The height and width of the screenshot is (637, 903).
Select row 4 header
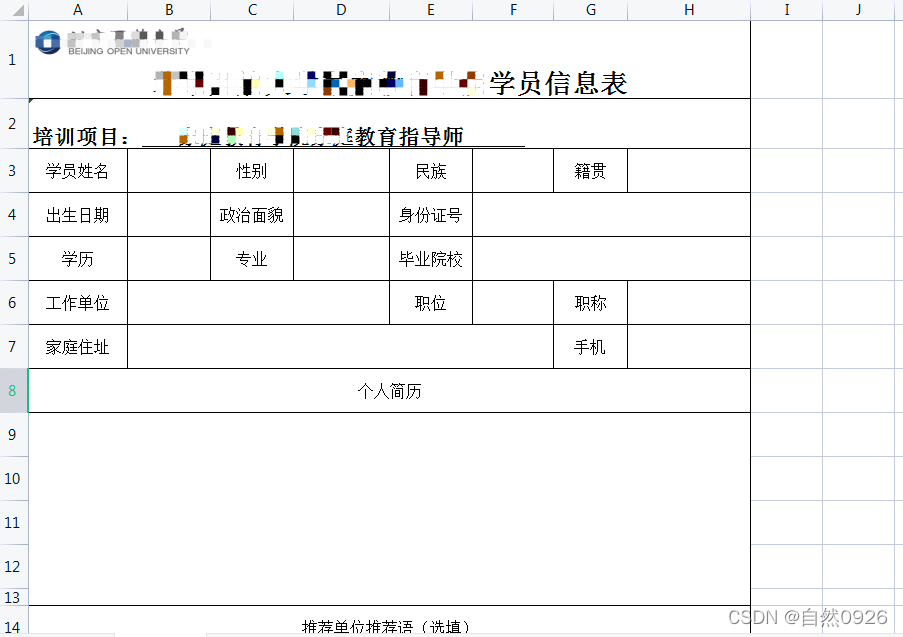pyautogui.click(x=14, y=214)
